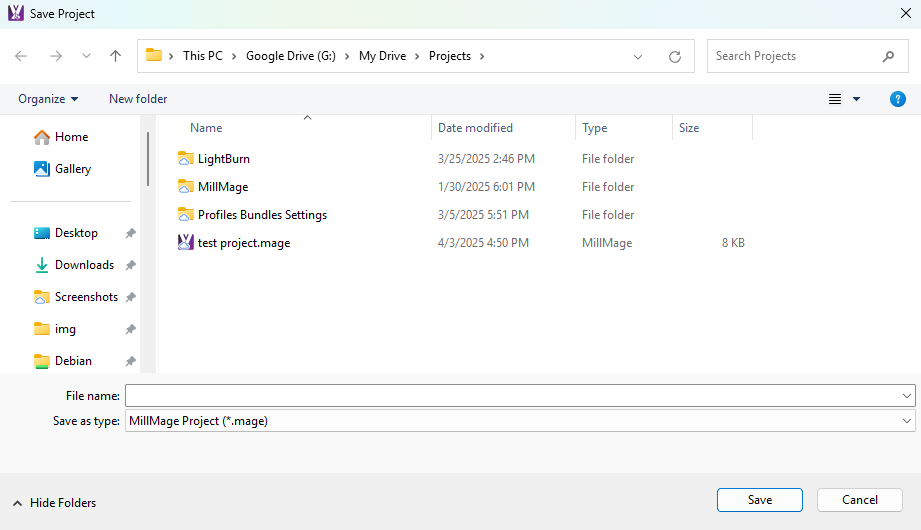This screenshot has width=921, height=530.
Task: Unpin the Desktop quick access pin
Action: [130, 233]
